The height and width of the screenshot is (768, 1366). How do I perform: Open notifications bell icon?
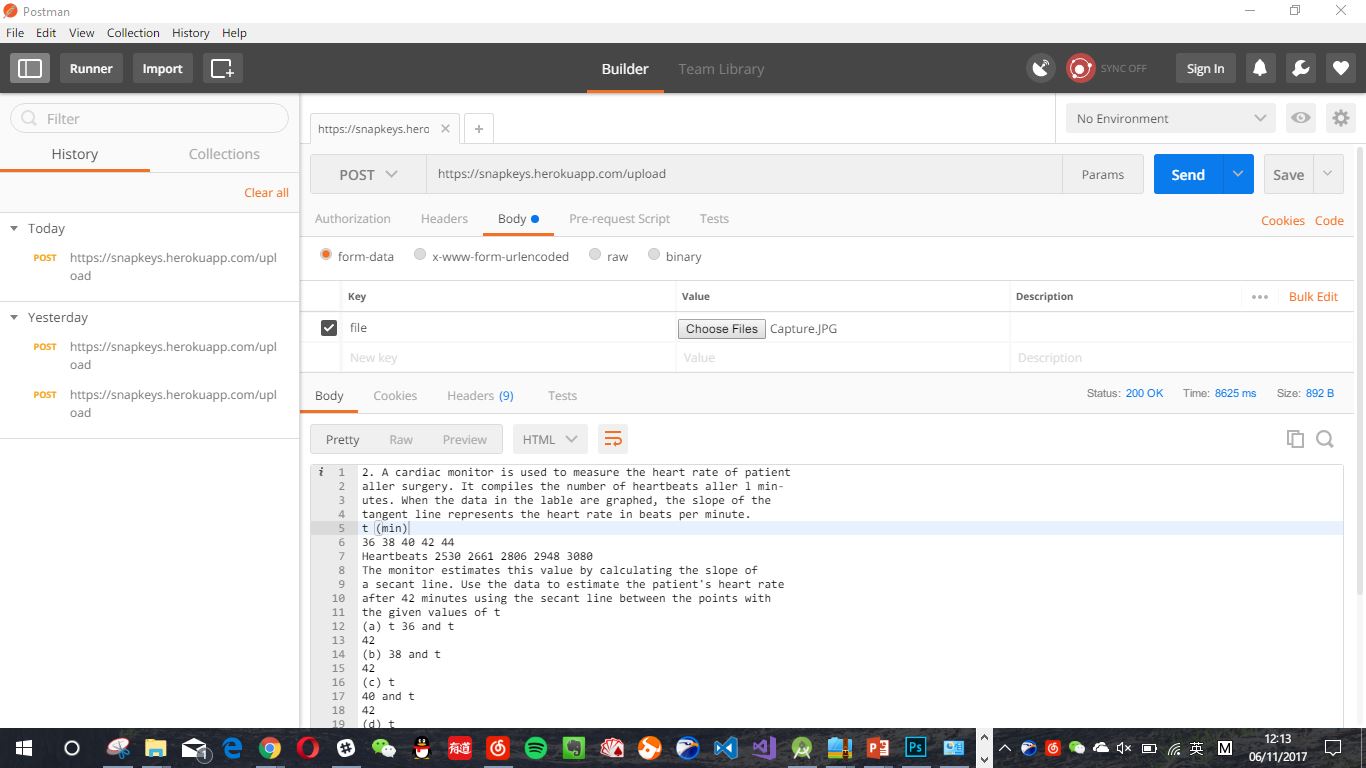pyautogui.click(x=1260, y=68)
